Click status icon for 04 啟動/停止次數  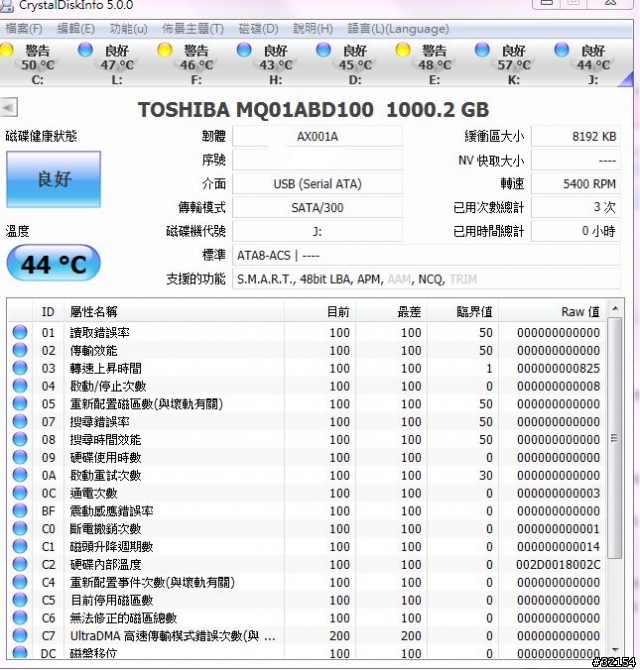[x=20, y=386]
